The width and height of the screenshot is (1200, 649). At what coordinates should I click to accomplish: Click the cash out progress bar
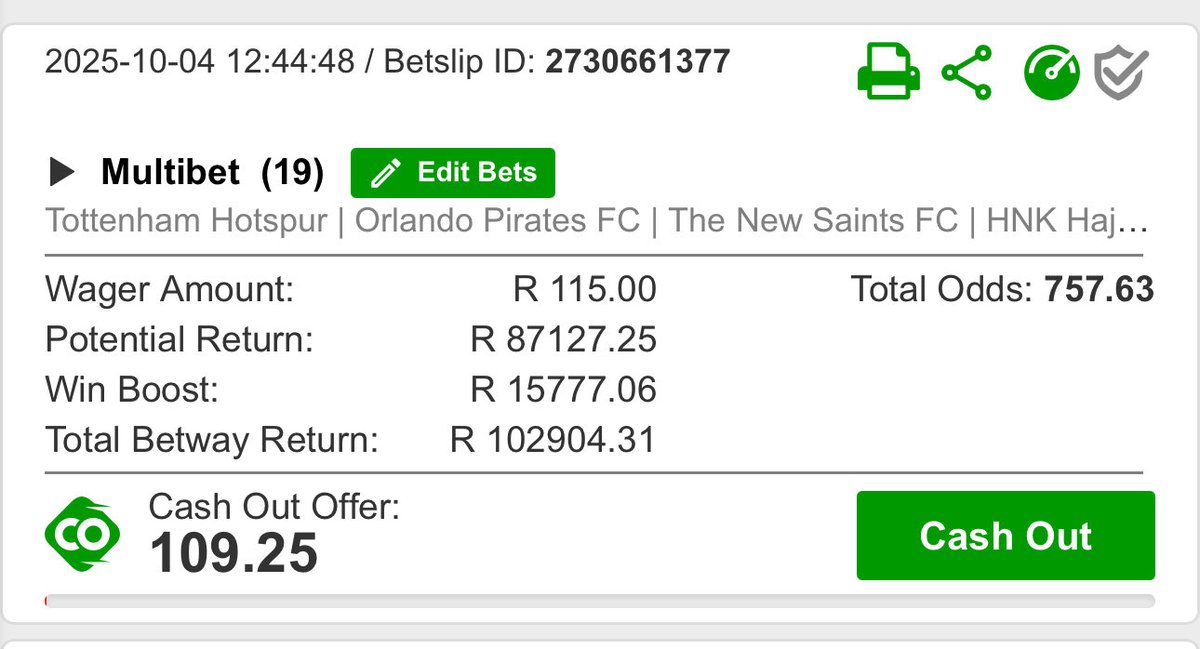coord(600,601)
